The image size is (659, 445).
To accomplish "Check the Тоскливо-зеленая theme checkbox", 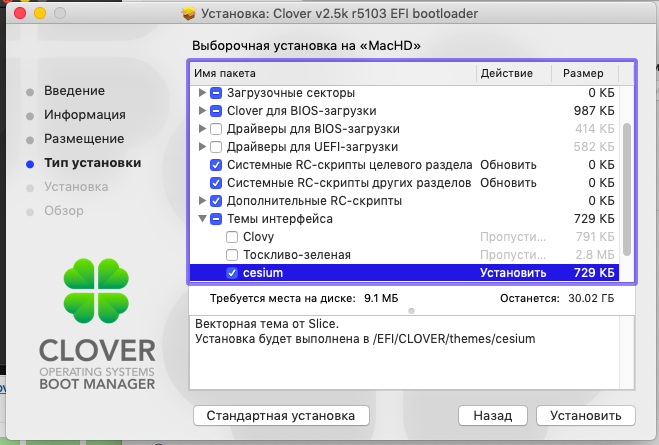I will pyautogui.click(x=232, y=255).
